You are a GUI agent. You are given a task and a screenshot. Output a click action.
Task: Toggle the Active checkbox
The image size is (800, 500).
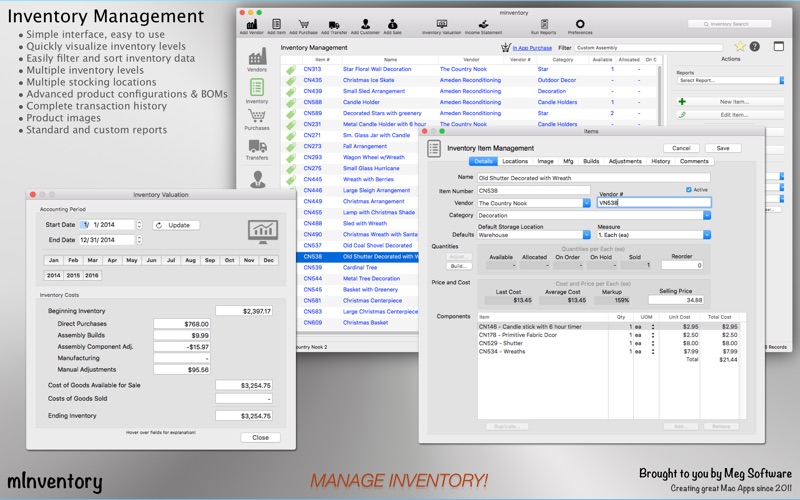pyautogui.click(x=689, y=189)
